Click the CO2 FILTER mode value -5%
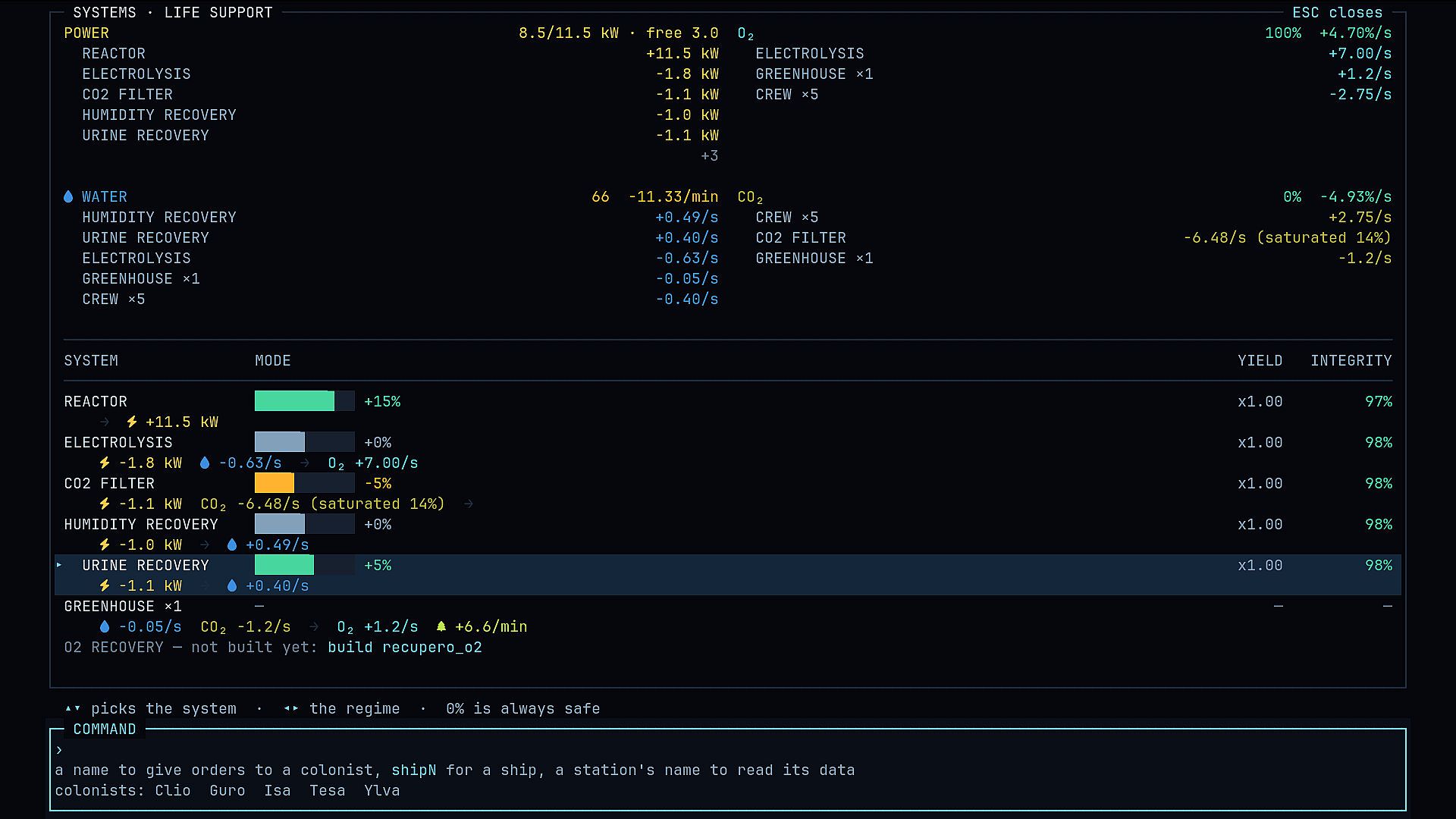1456x819 pixels. click(x=378, y=483)
